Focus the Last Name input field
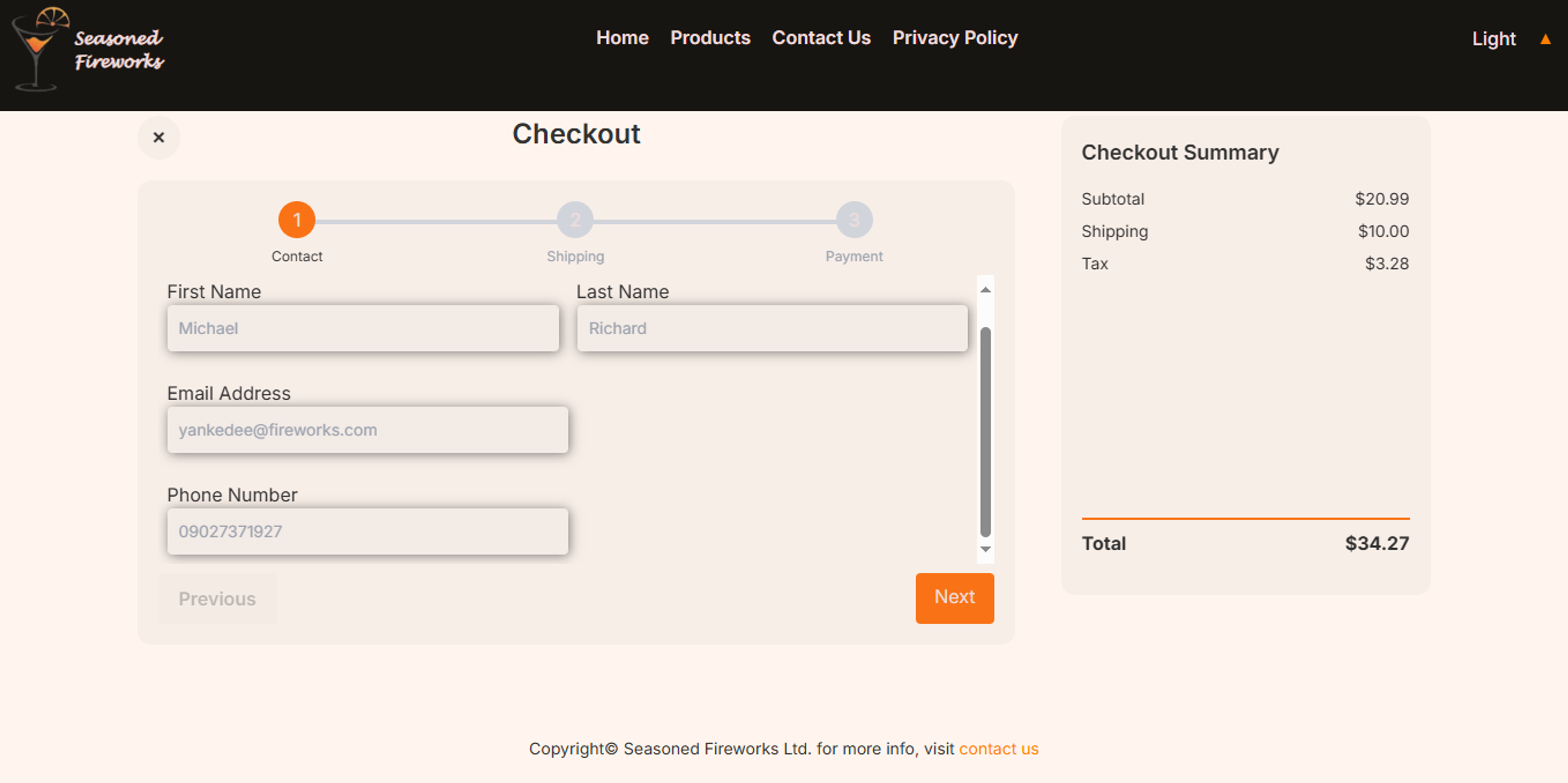This screenshot has width=1568, height=783. (773, 328)
